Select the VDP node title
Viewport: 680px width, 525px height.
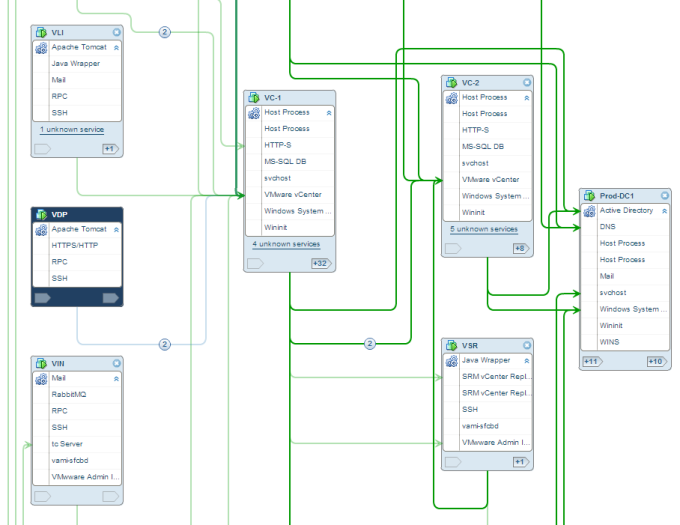coord(59,215)
